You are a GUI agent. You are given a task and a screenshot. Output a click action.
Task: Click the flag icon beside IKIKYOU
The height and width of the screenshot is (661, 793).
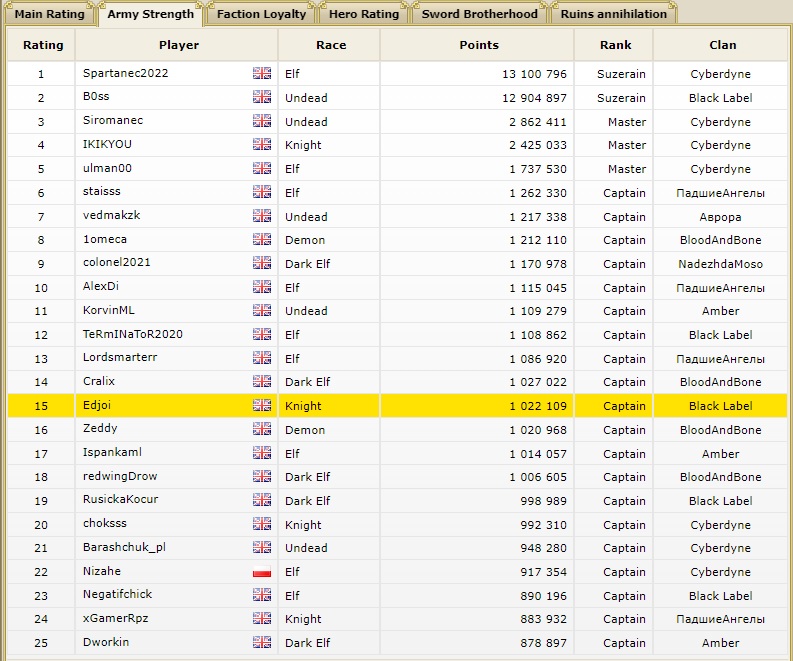pyautogui.click(x=262, y=145)
